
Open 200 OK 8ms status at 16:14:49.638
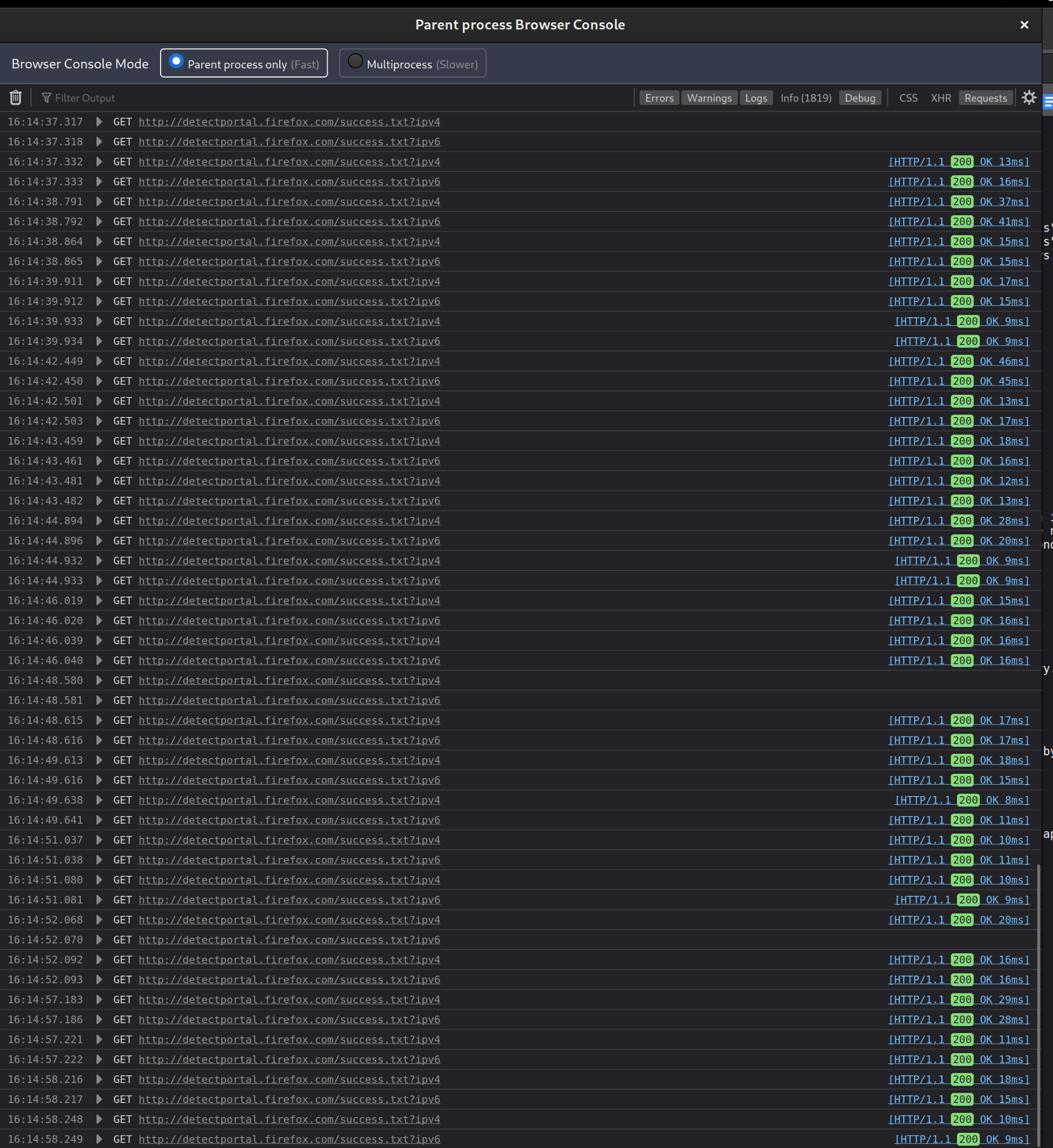click(962, 800)
